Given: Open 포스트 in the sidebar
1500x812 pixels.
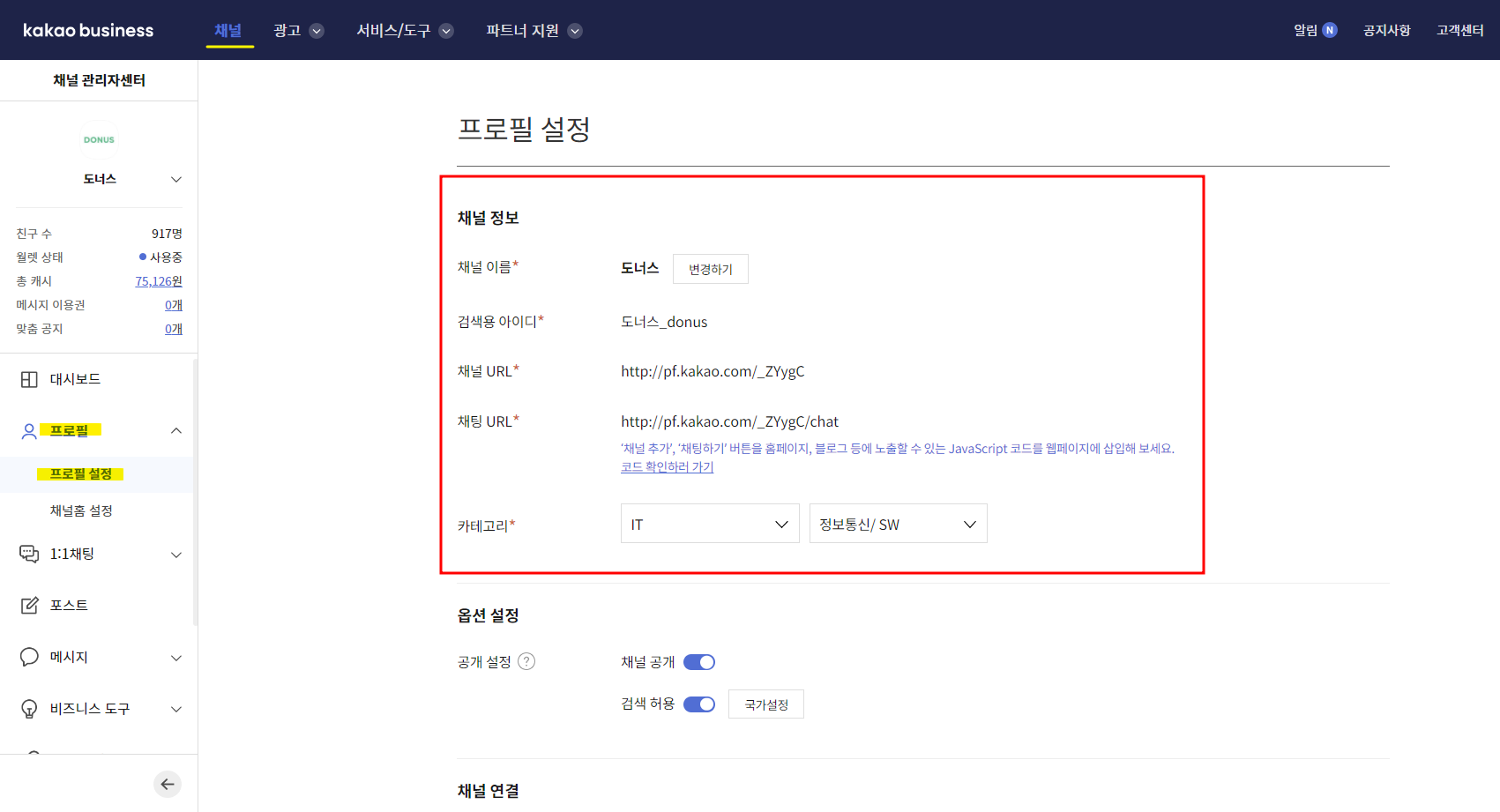Looking at the screenshot, I should [x=69, y=605].
